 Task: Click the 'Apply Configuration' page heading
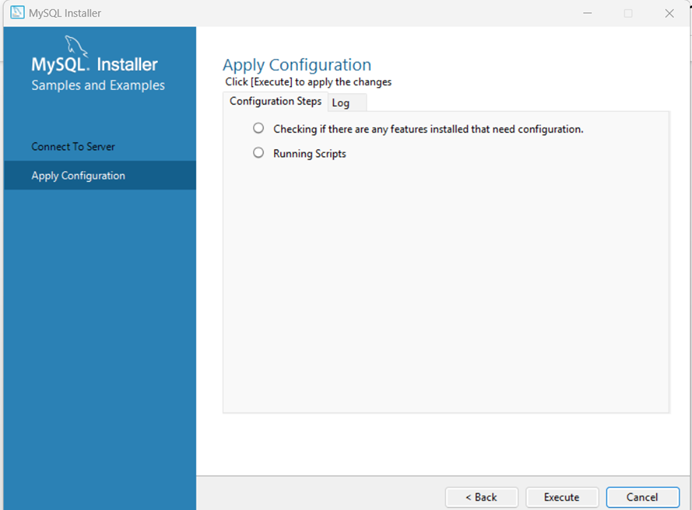297,65
